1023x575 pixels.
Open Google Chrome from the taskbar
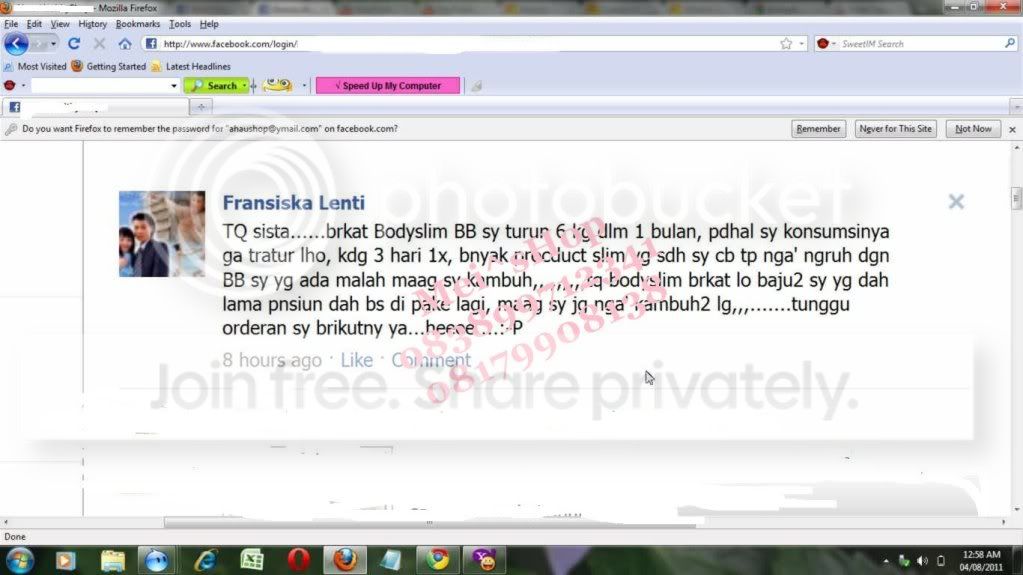click(438, 560)
